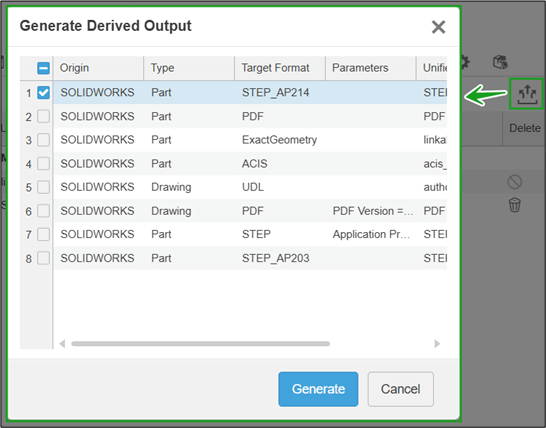Sort by the Target Format column header
This screenshot has width=546, height=428.
click(x=280, y=68)
